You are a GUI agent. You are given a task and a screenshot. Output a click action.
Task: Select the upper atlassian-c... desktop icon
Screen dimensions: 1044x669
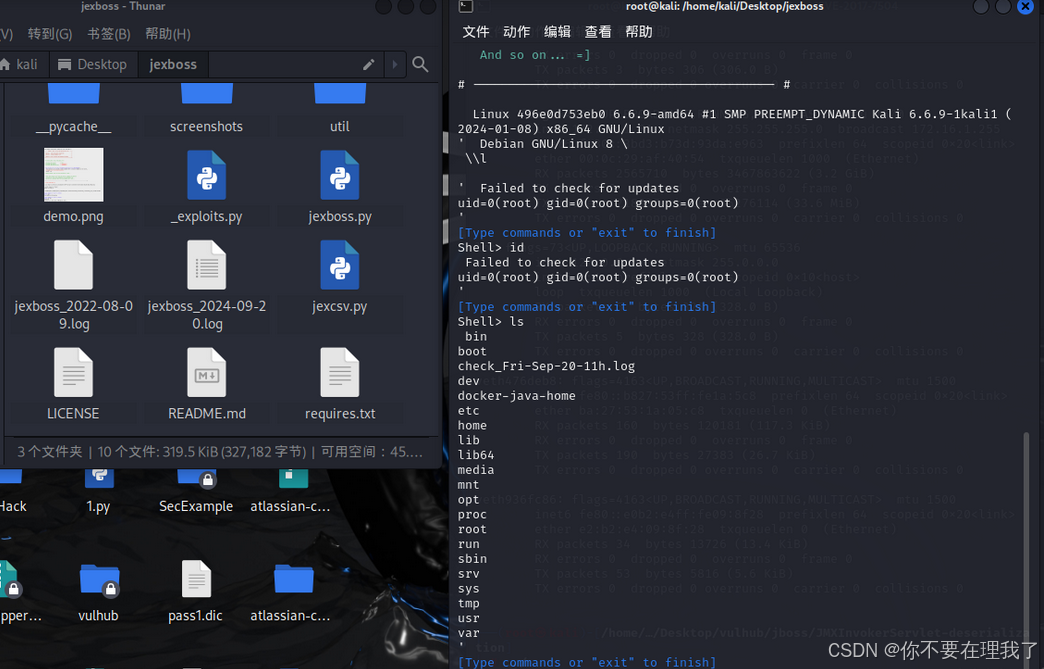pos(294,477)
